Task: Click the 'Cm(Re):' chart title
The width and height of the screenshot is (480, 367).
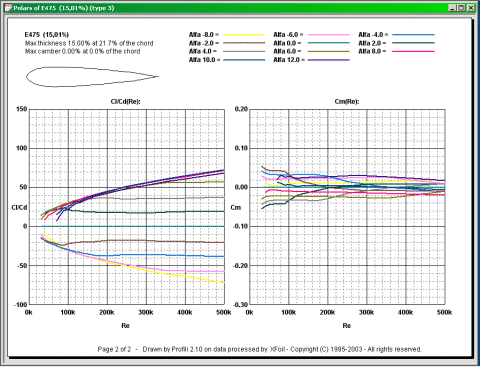Action: [347, 101]
